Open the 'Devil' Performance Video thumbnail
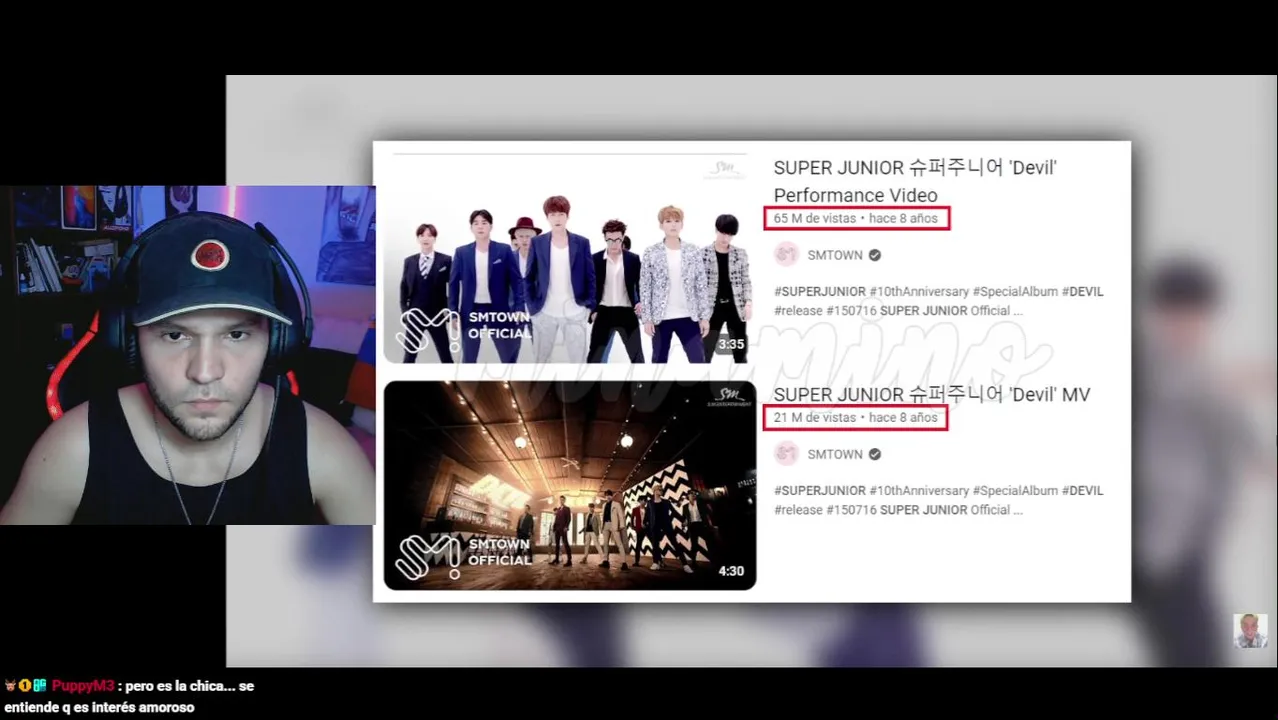The width and height of the screenshot is (1278, 720). click(x=570, y=258)
